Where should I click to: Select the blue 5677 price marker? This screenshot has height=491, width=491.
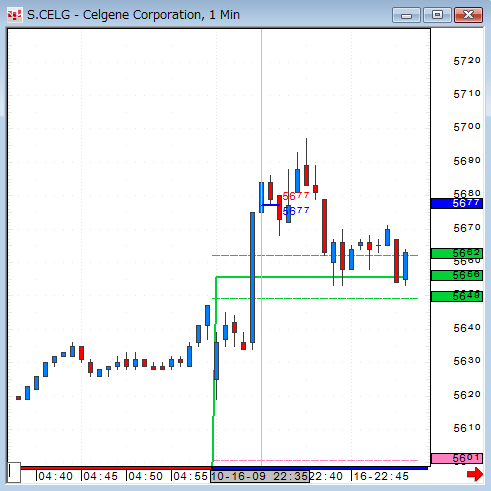tap(457, 203)
